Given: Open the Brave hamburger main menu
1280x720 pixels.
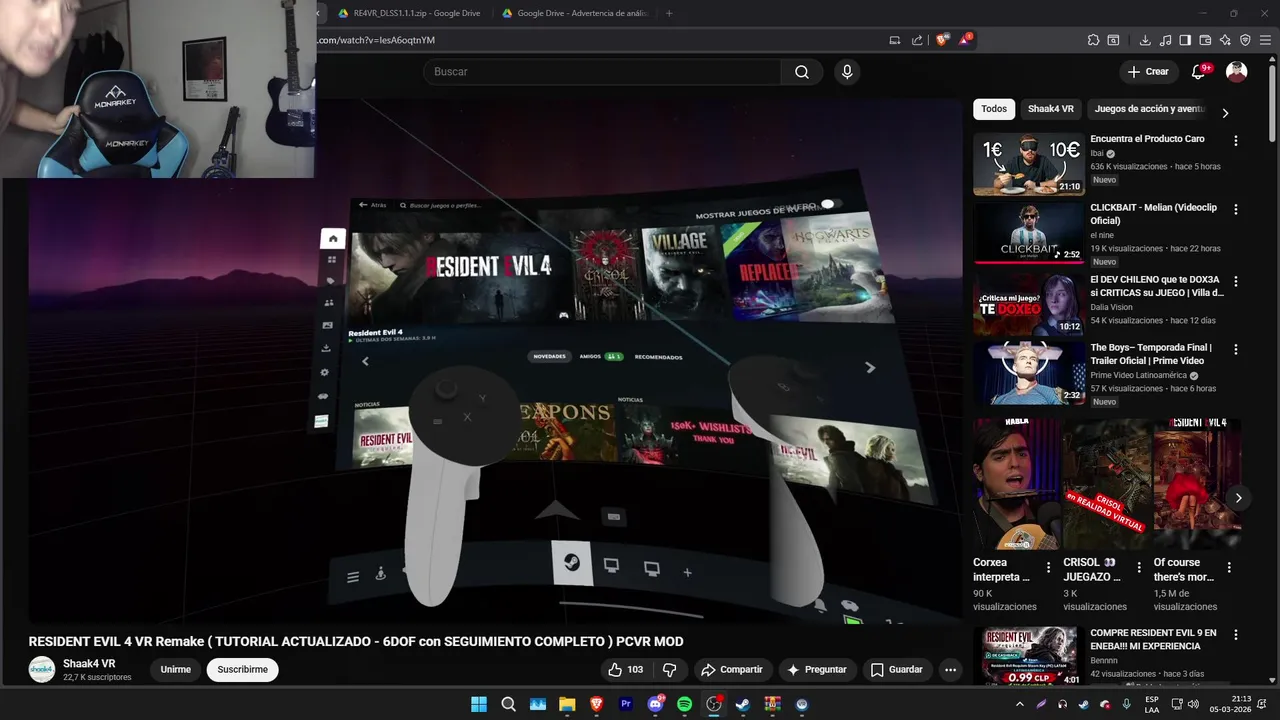Looking at the screenshot, I should 1265,40.
